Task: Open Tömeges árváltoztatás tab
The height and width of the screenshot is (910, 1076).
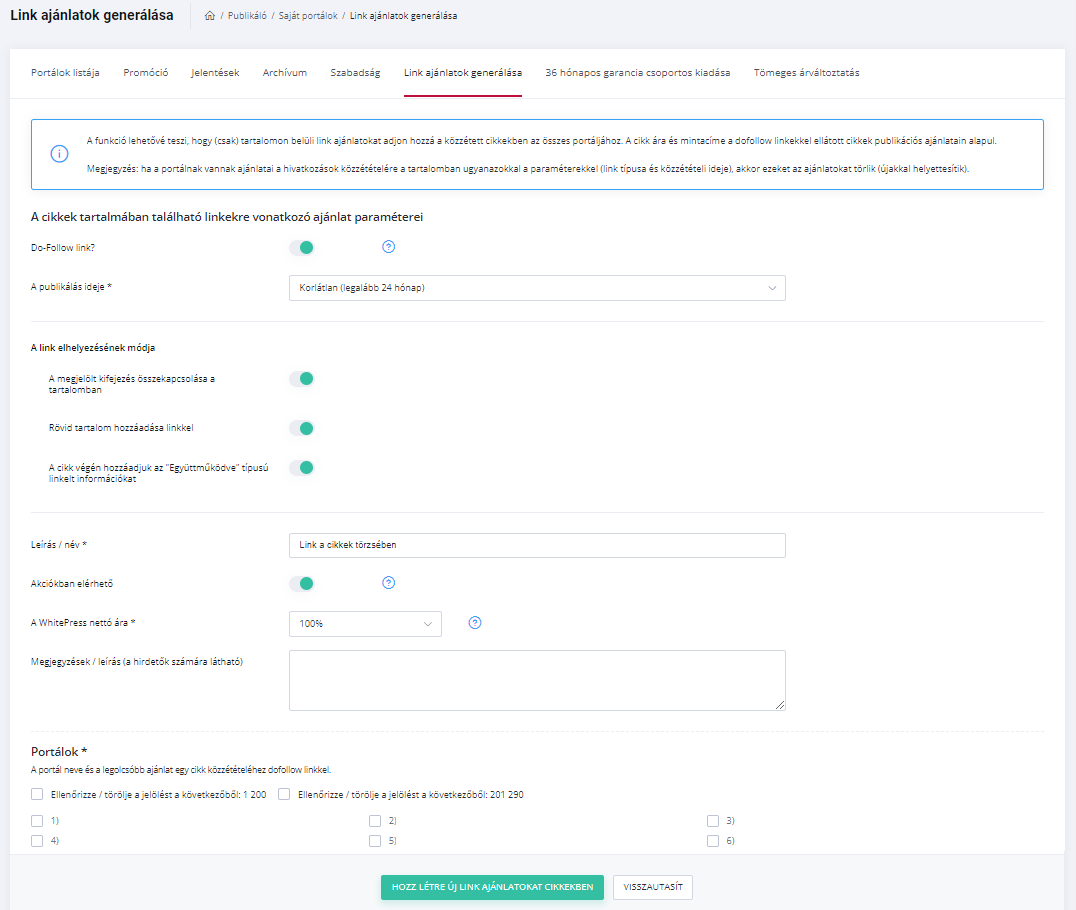Action: (x=806, y=73)
